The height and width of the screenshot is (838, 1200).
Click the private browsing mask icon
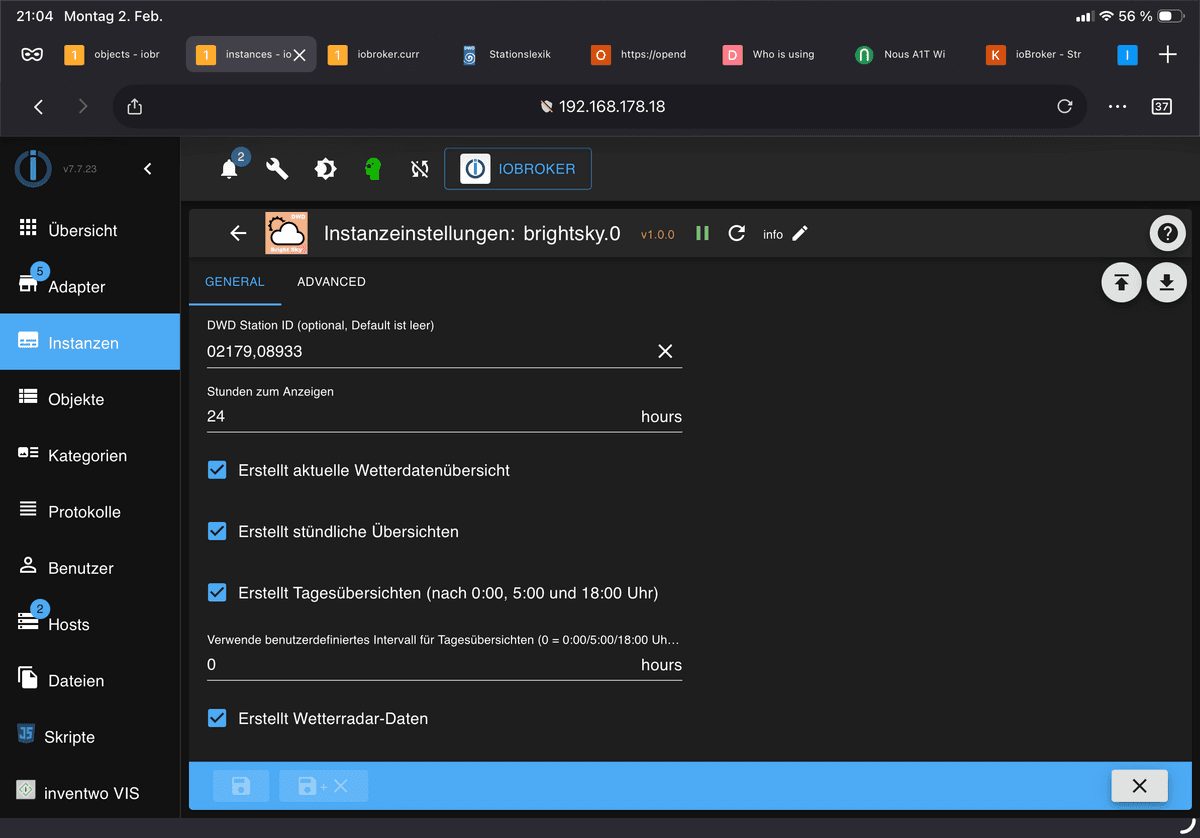pyautogui.click(x=32, y=54)
